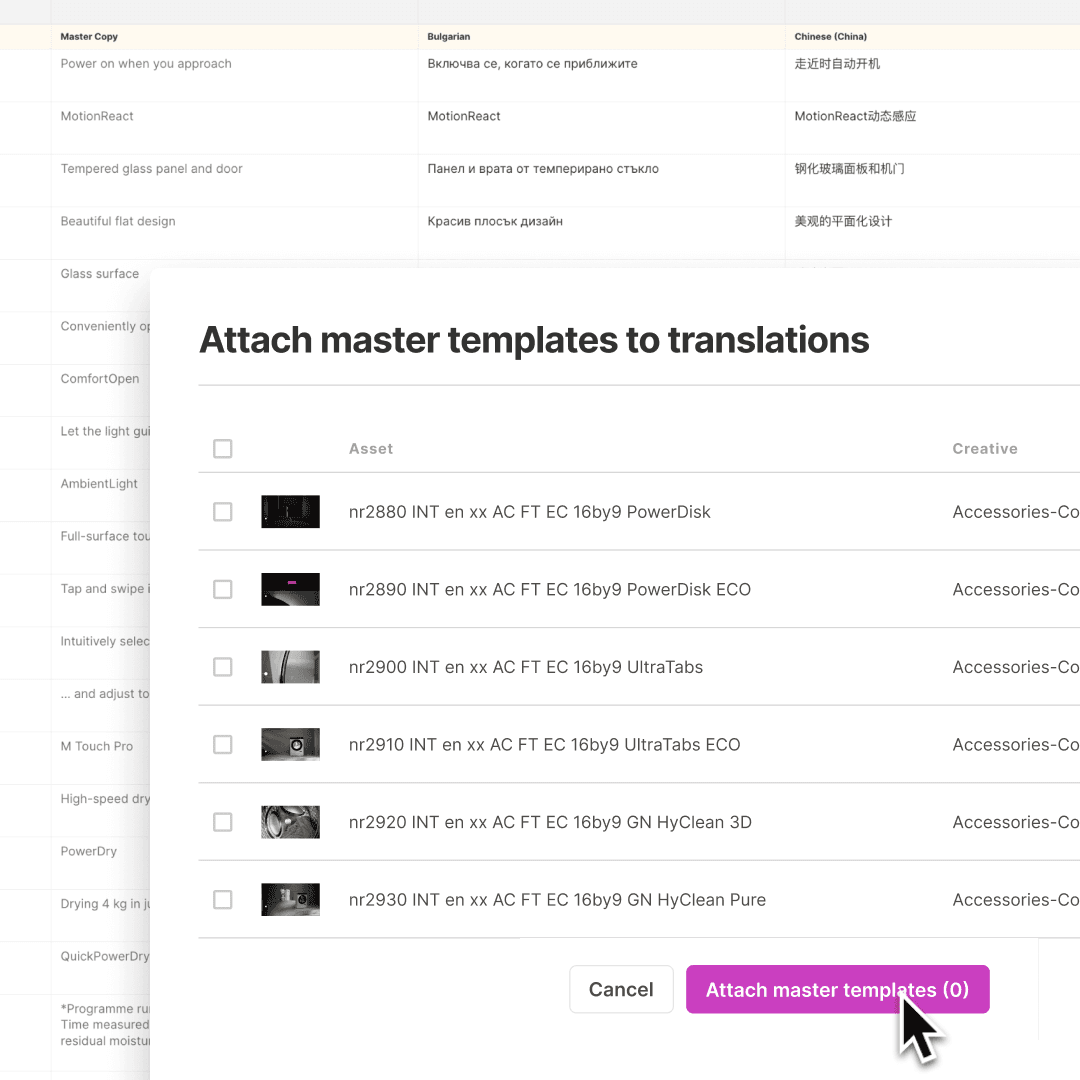This screenshot has height=1080, width=1080.
Task: Click the Cancel button
Action: click(621, 989)
